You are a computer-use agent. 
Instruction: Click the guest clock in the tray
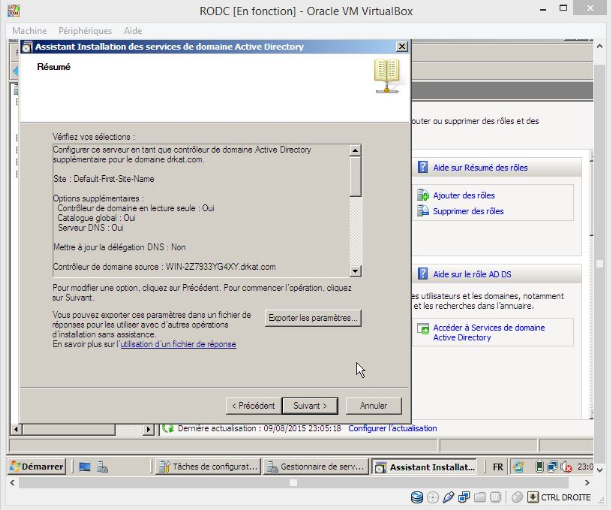tap(585, 467)
